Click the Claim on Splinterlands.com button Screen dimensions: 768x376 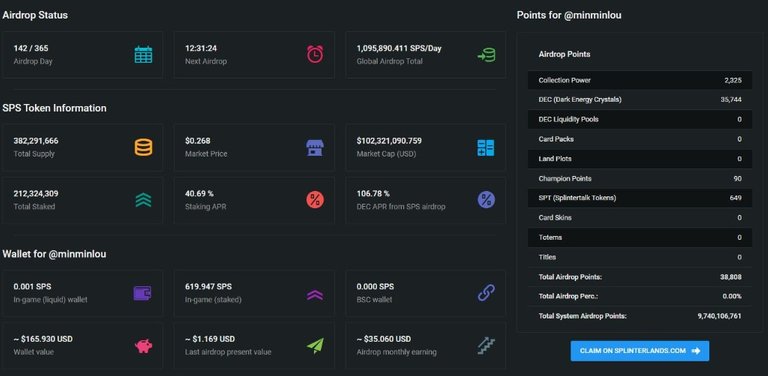(x=640, y=351)
